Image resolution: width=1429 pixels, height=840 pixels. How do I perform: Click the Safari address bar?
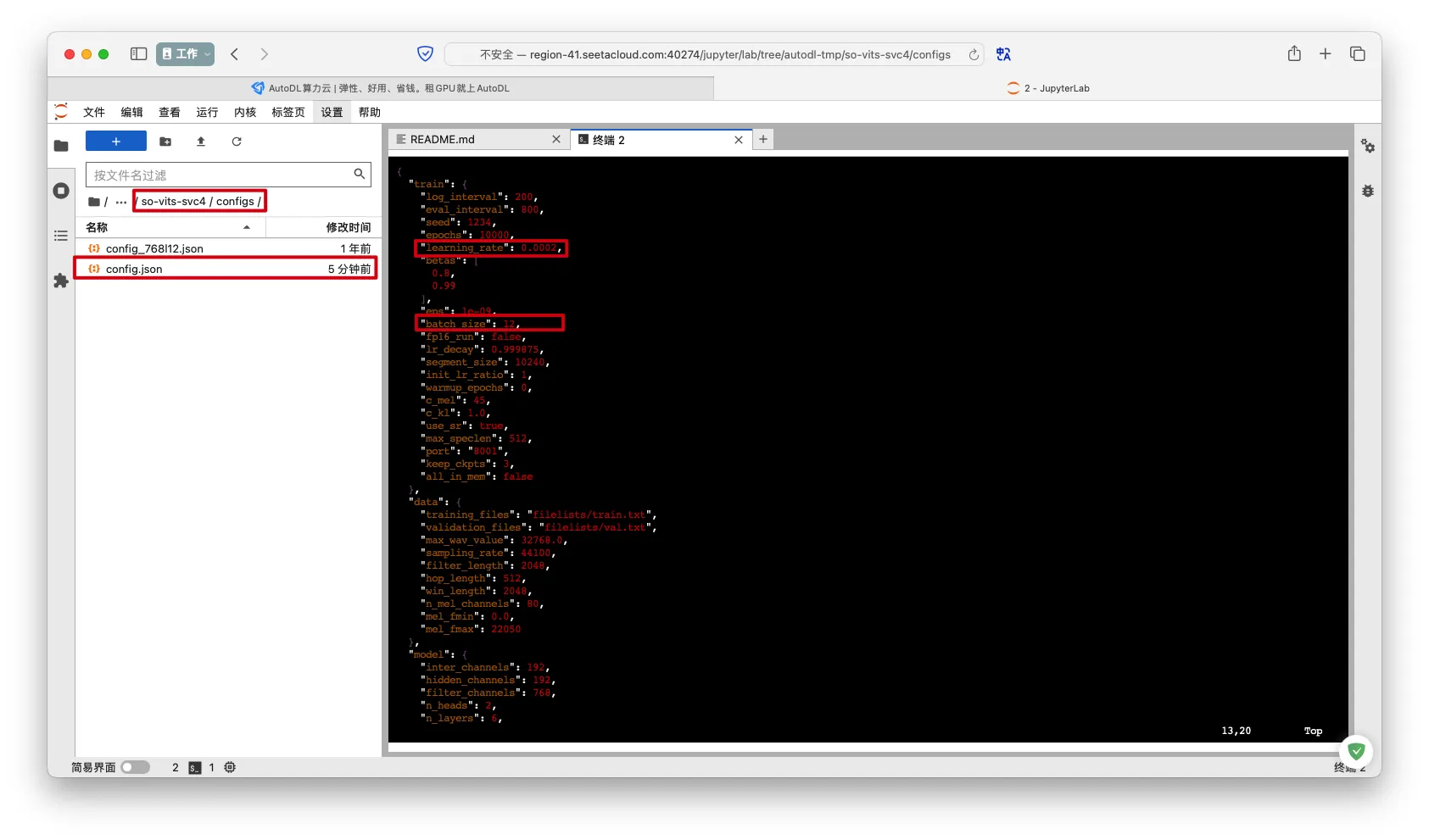pyautogui.click(x=714, y=54)
